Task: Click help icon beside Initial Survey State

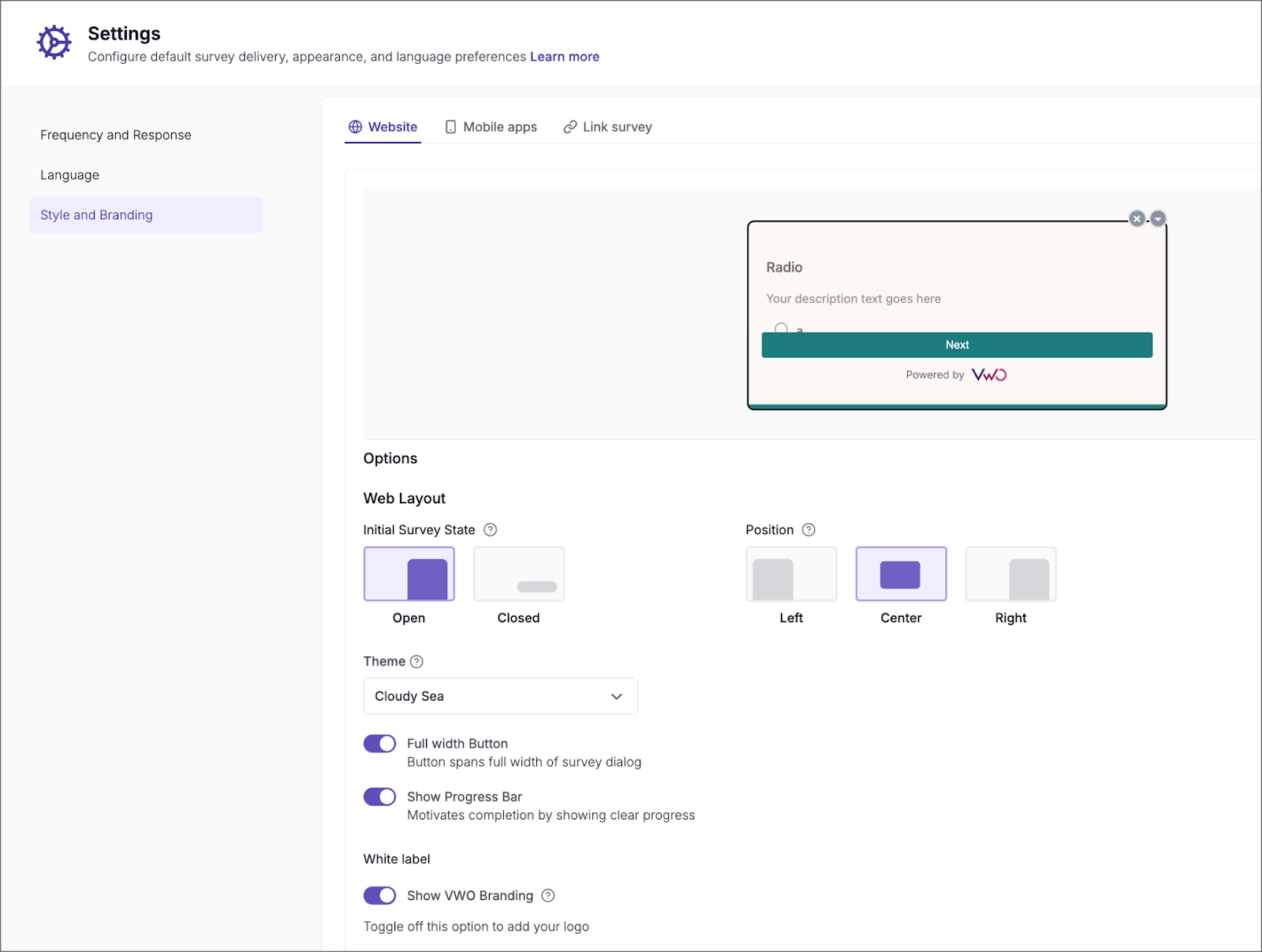Action: (490, 530)
